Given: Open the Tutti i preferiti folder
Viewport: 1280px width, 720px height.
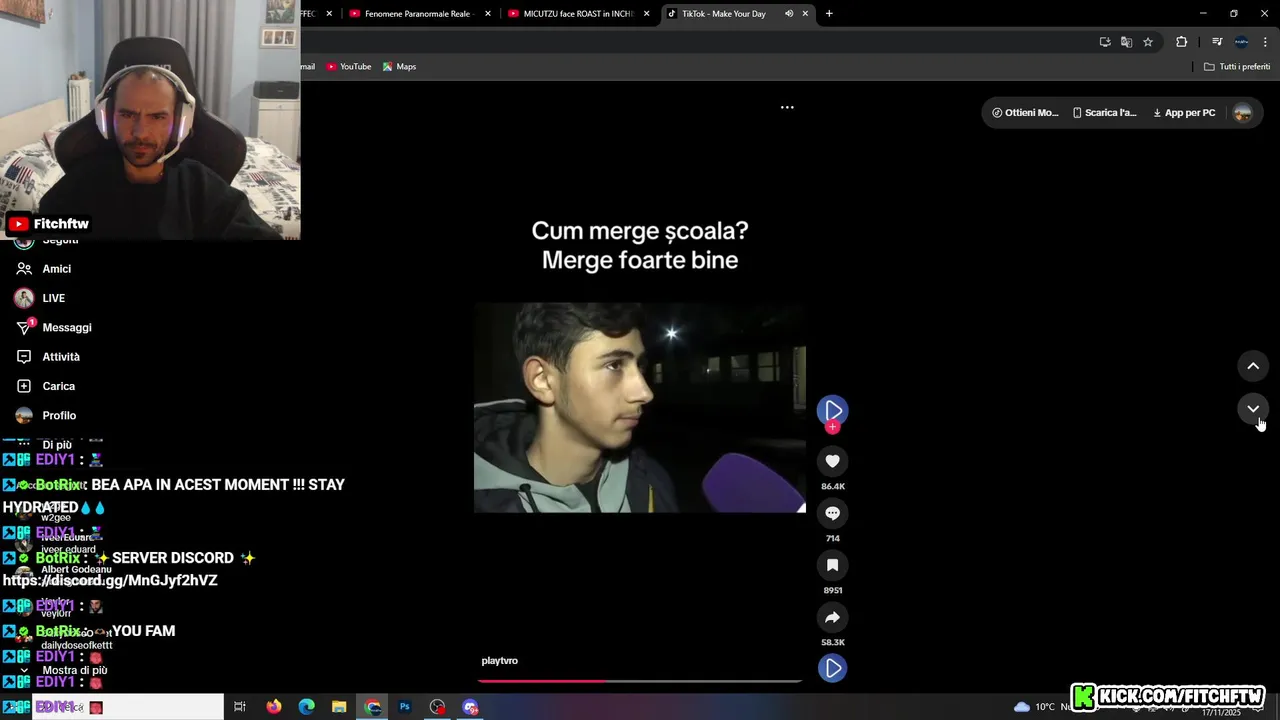Looking at the screenshot, I should 1237,67.
